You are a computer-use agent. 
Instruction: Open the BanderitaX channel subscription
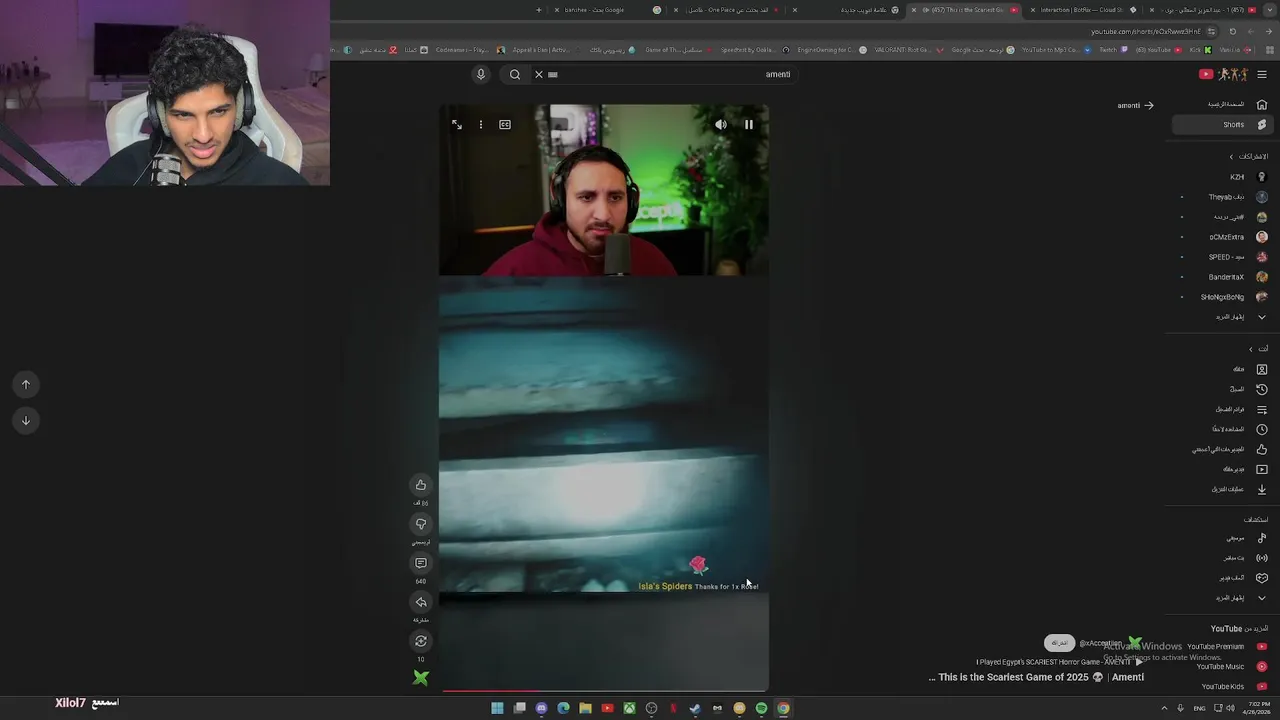[x=1222, y=277]
